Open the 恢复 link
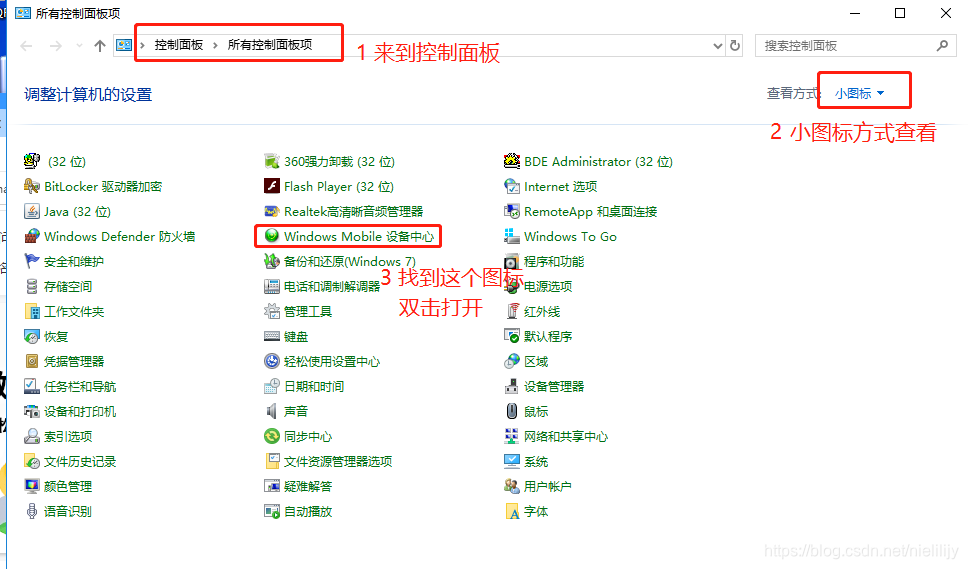The width and height of the screenshot is (968, 569). [x=56, y=336]
